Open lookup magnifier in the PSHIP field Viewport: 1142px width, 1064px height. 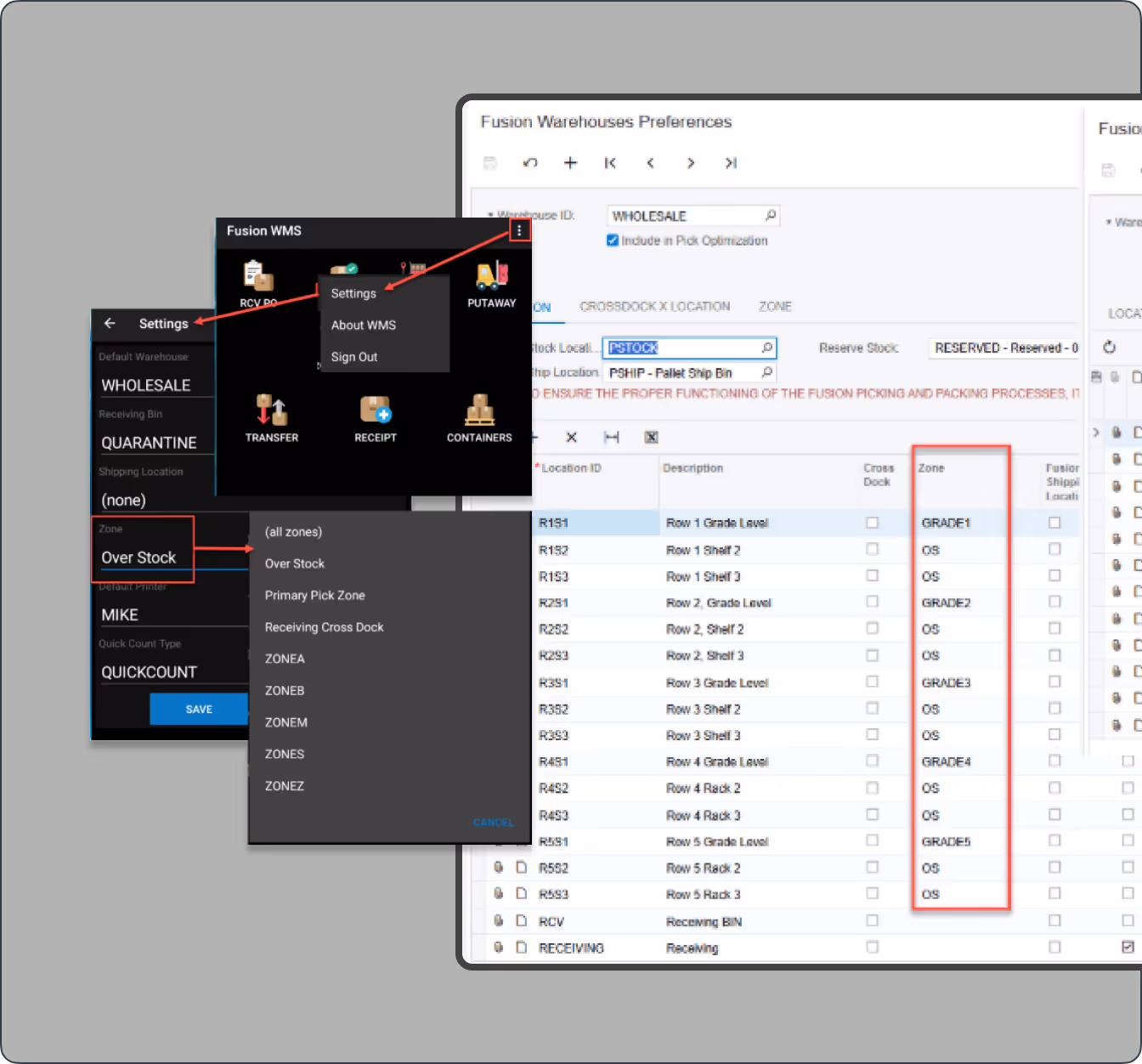click(767, 372)
